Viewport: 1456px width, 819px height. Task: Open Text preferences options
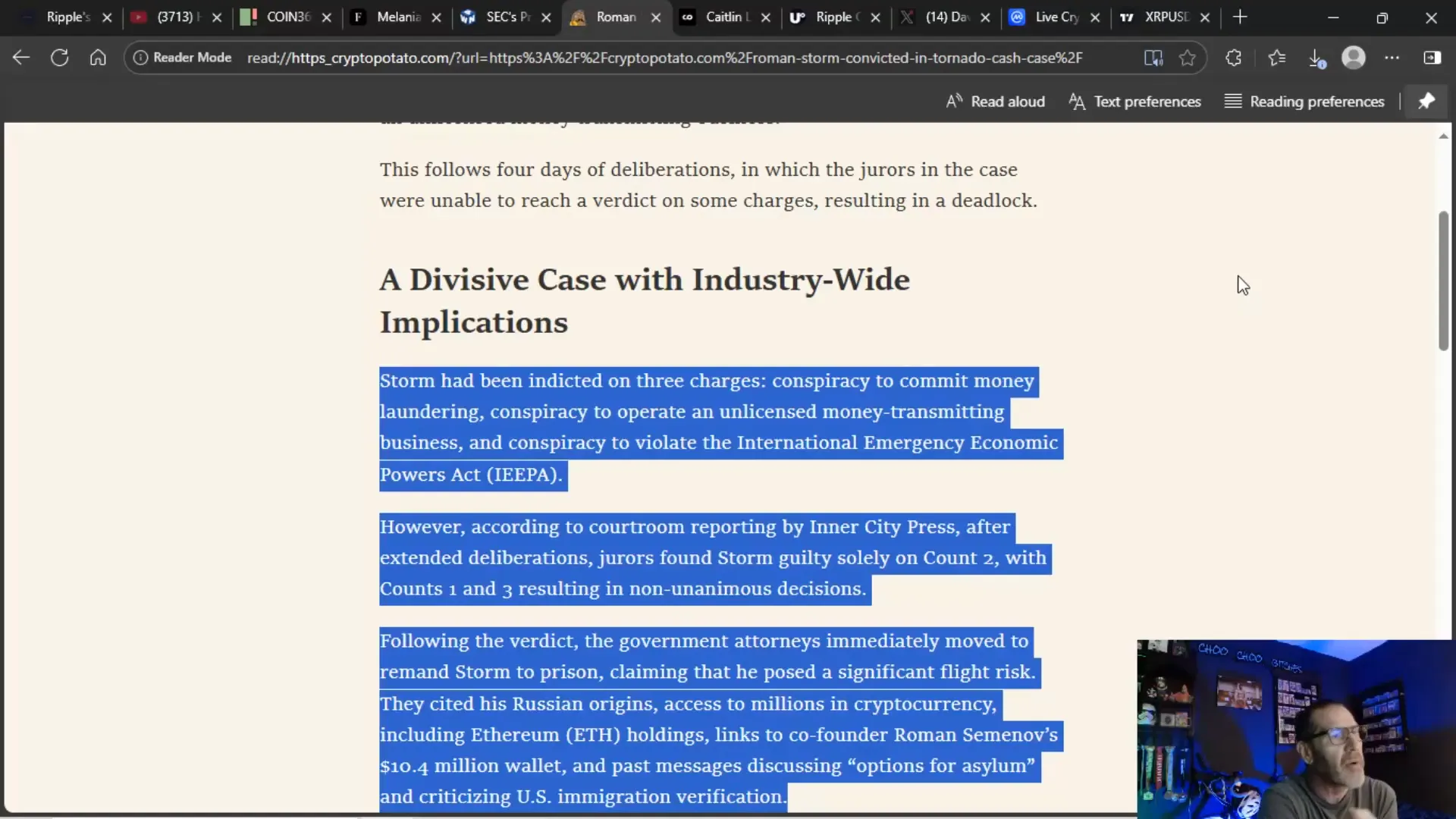(x=1135, y=102)
